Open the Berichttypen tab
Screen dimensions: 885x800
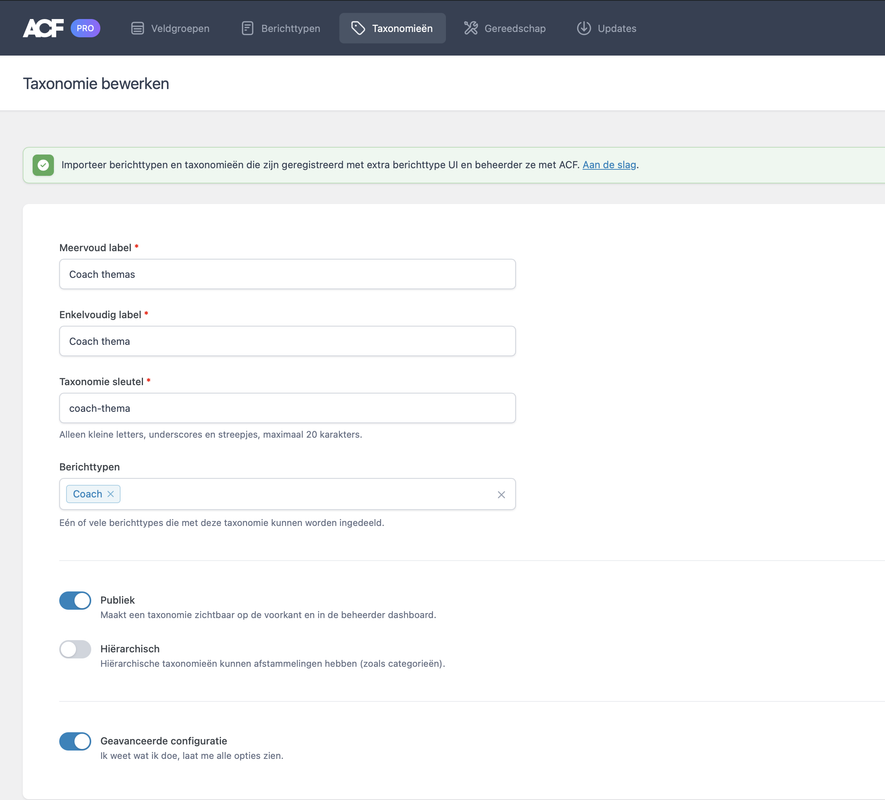pos(281,28)
